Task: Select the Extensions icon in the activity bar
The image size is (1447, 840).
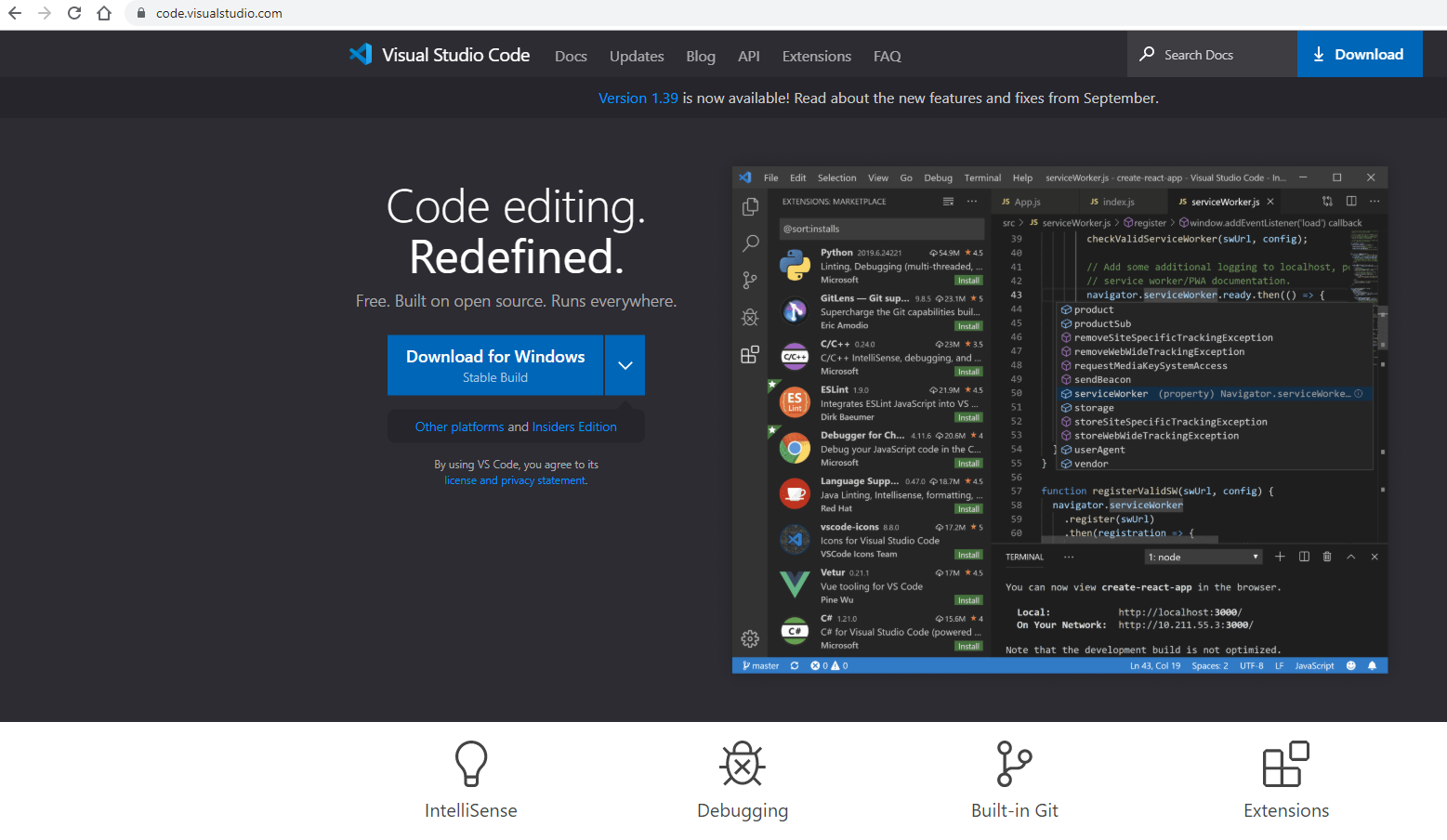Action: [x=750, y=354]
